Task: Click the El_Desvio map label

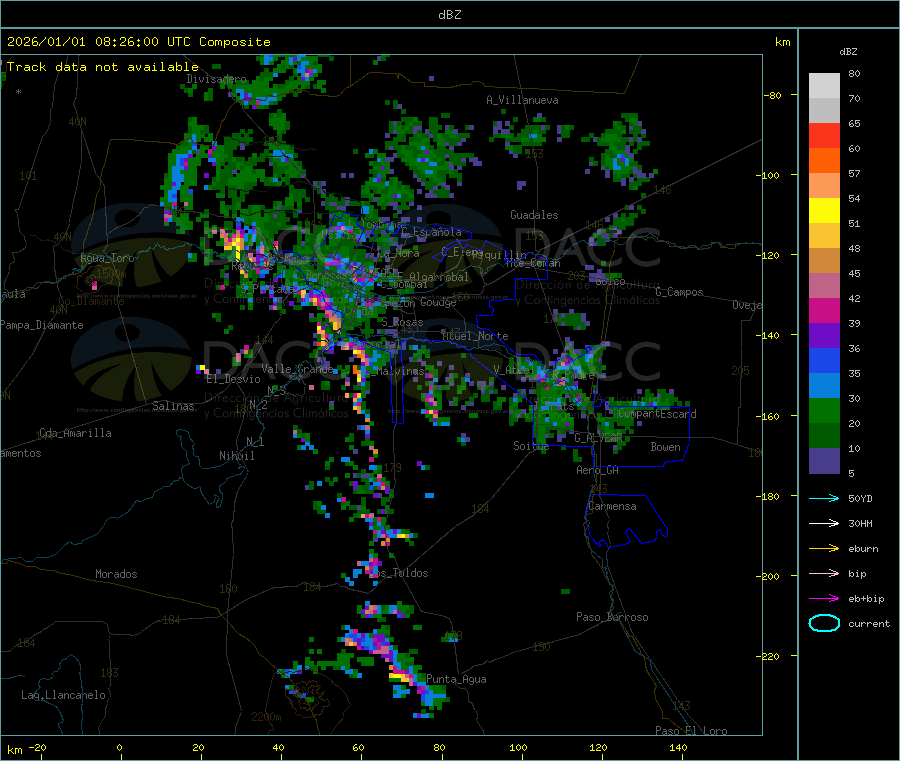Action: [233, 379]
